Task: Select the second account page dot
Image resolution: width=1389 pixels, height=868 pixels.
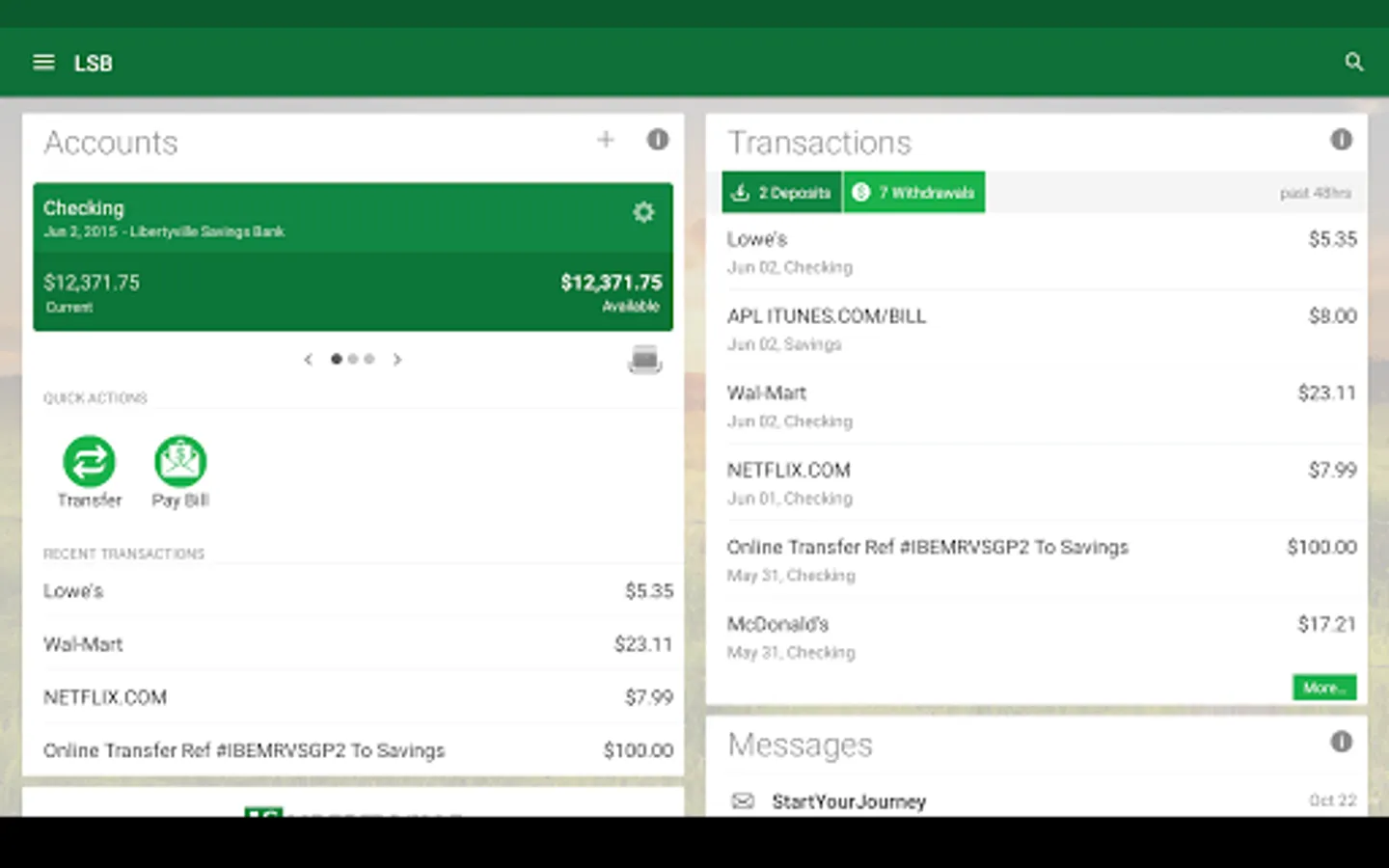Action: pyautogui.click(x=353, y=359)
